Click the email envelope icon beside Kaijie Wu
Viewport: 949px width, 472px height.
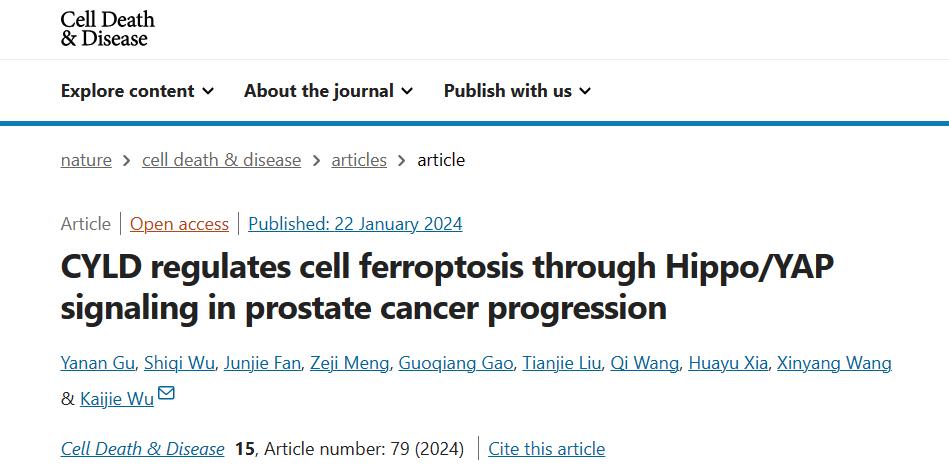[x=166, y=393]
